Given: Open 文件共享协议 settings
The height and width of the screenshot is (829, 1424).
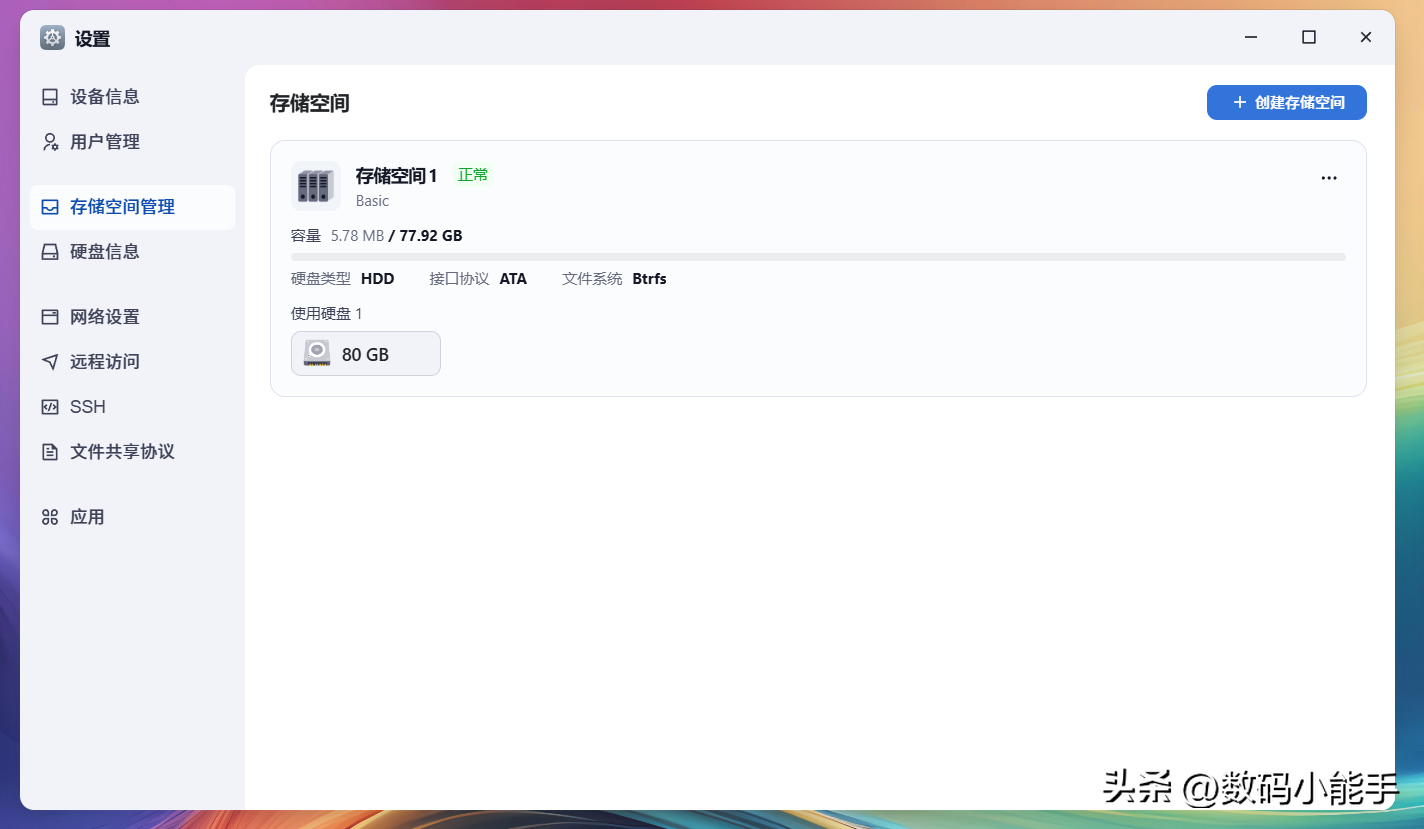Looking at the screenshot, I should [133, 452].
